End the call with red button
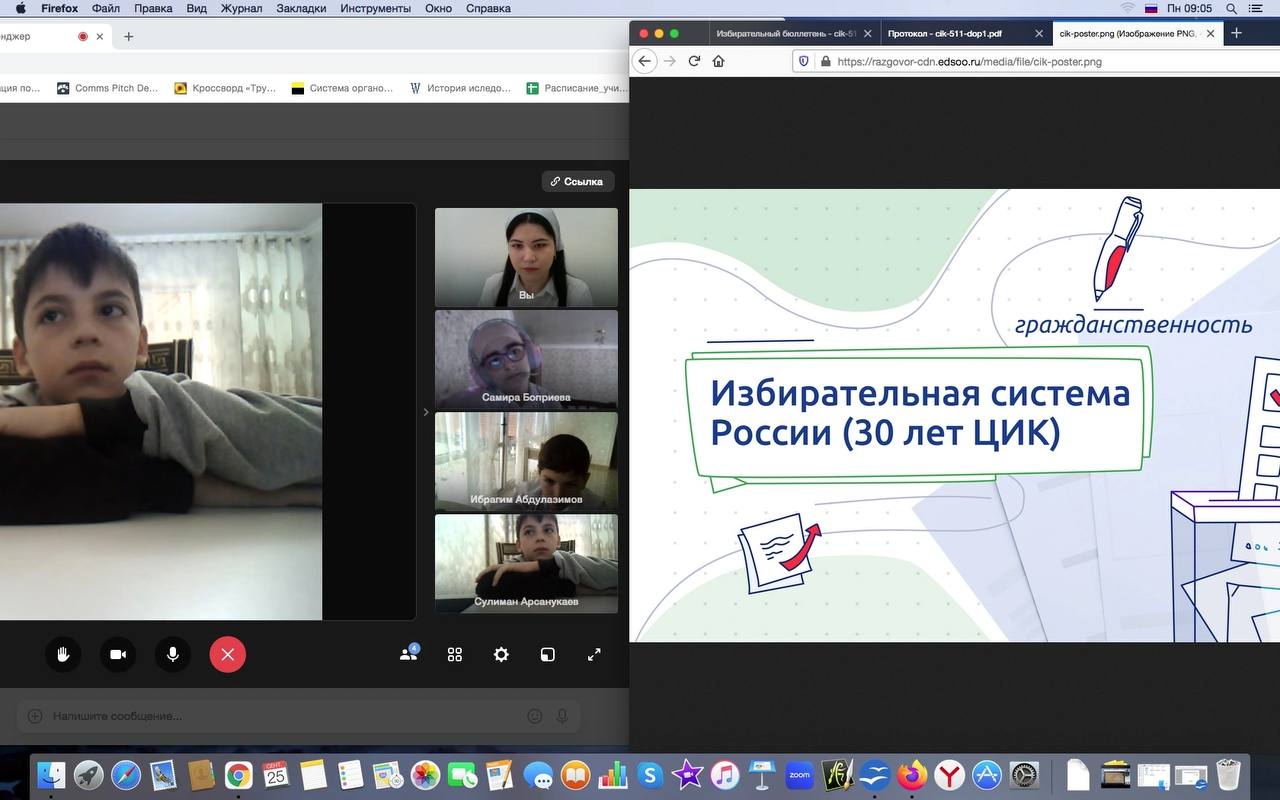This screenshot has height=800, width=1280. pyautogui.click(x=228, y=654)
